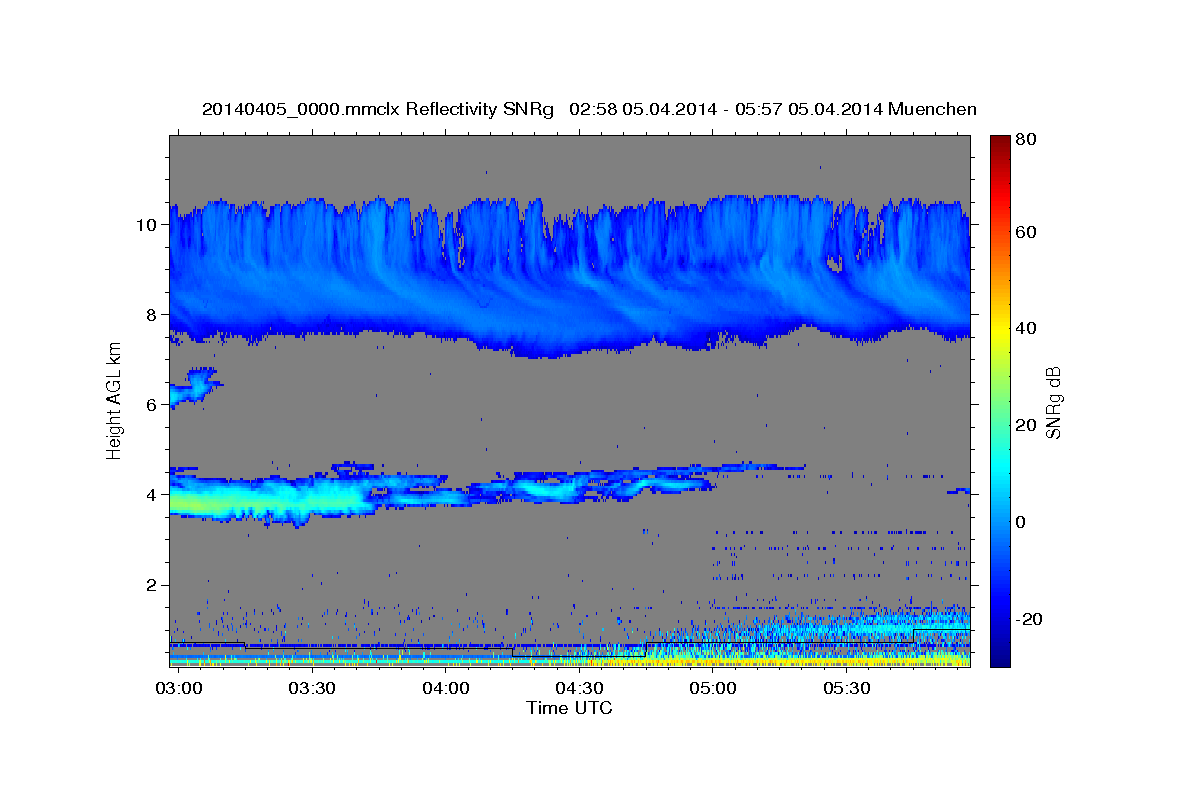The image size is (1200, 800).
Task: Click the bright cyan cloud layer near 4 km
Action: coord(272,497)
